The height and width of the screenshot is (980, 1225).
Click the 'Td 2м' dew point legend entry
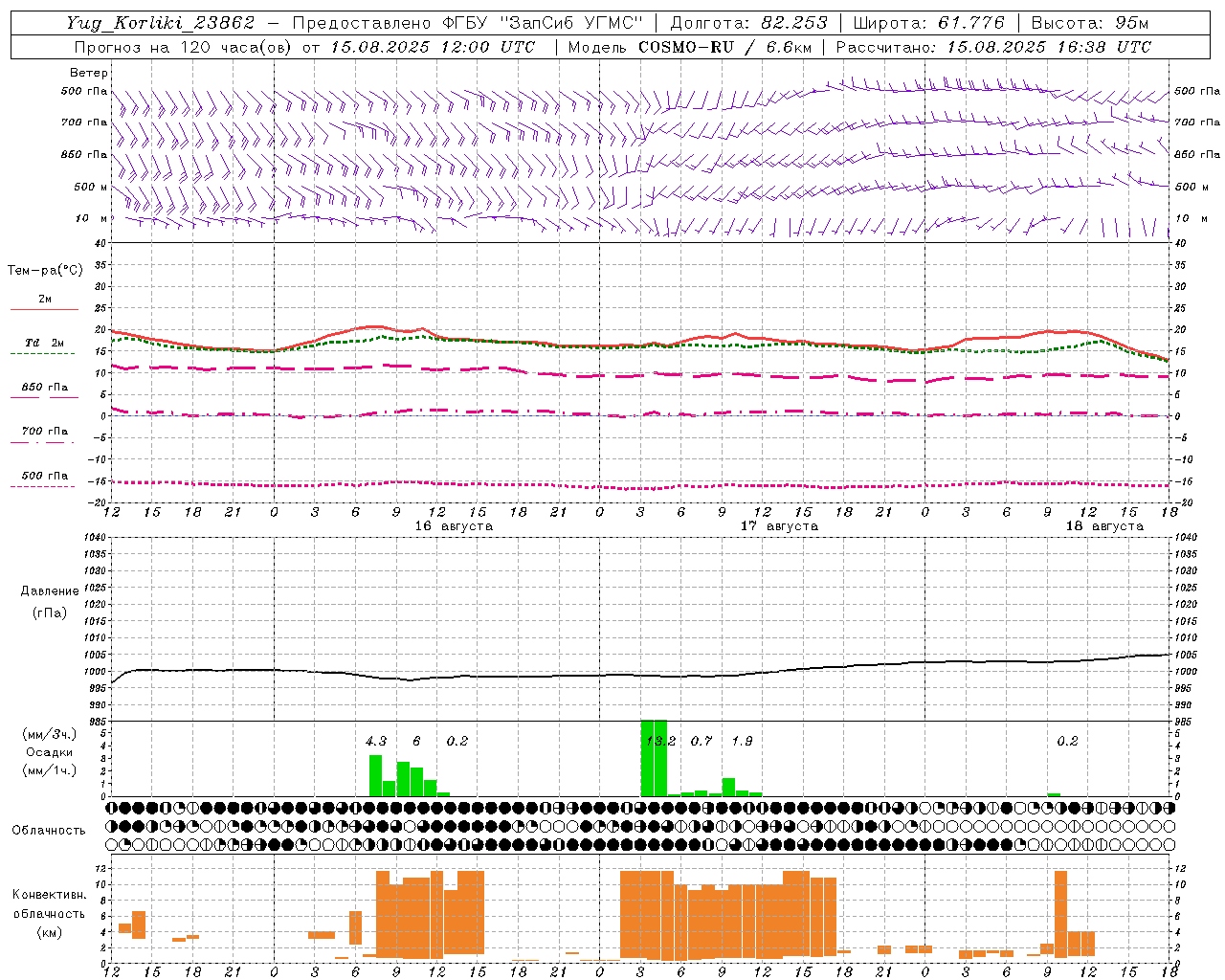(44, 343)
